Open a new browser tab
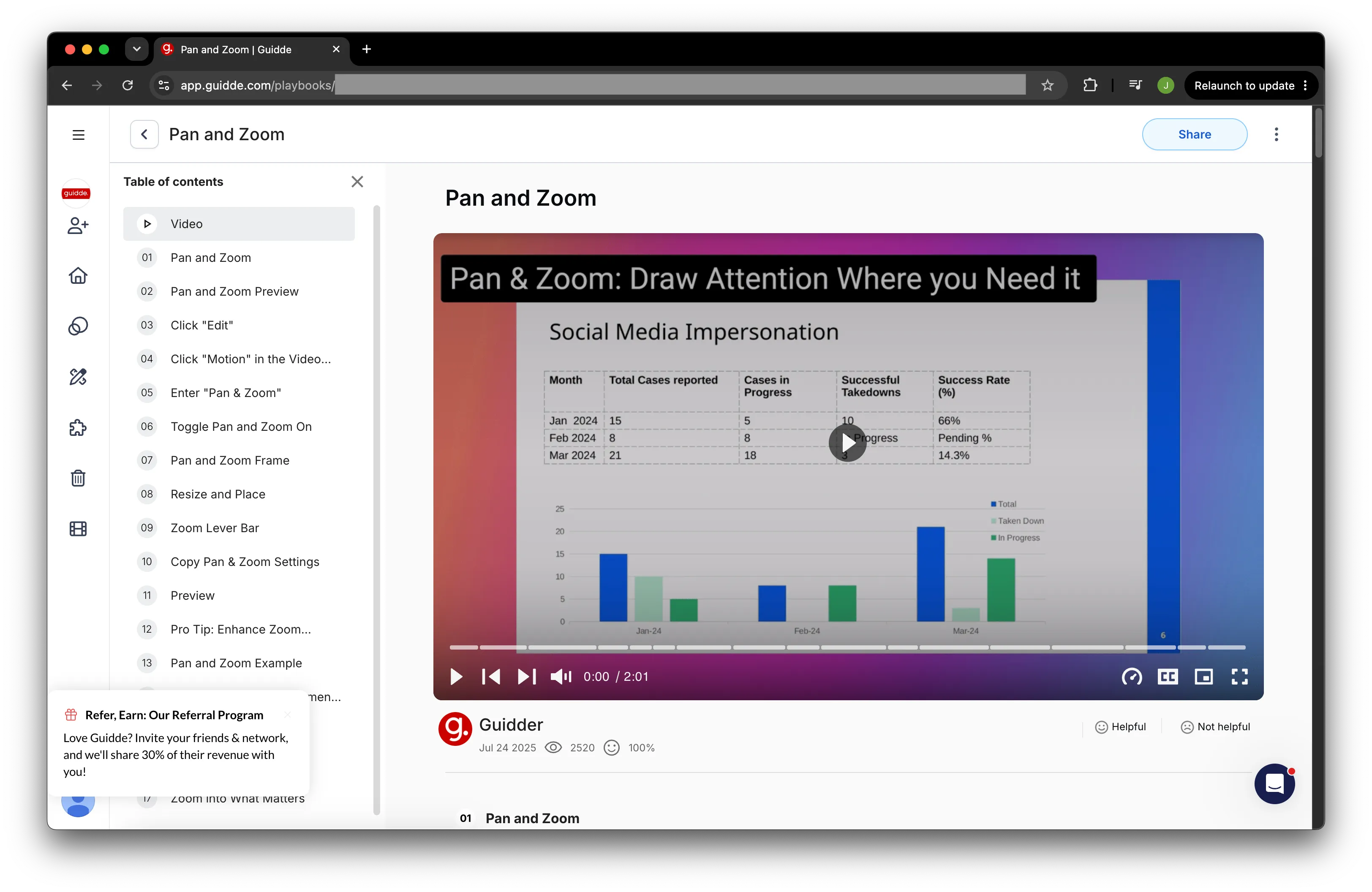This screenshot has width=1372, height=892. [x=366, y=49]
